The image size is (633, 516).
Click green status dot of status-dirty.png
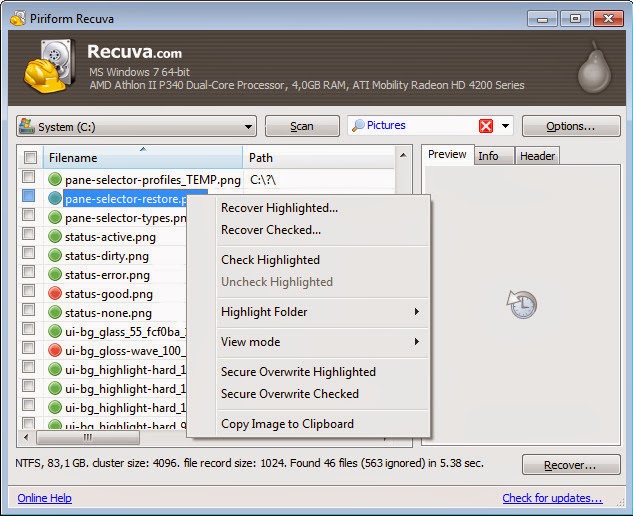point(55,256)
